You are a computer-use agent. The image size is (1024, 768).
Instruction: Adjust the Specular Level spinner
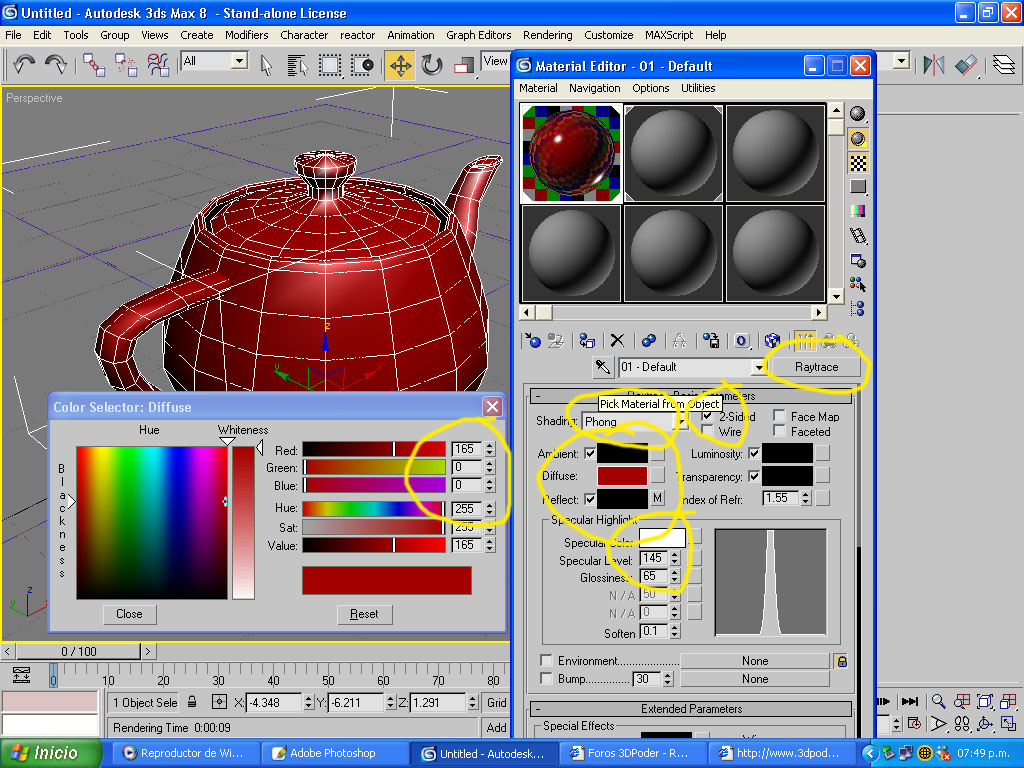pyautogui.click(x=675, y=558)
